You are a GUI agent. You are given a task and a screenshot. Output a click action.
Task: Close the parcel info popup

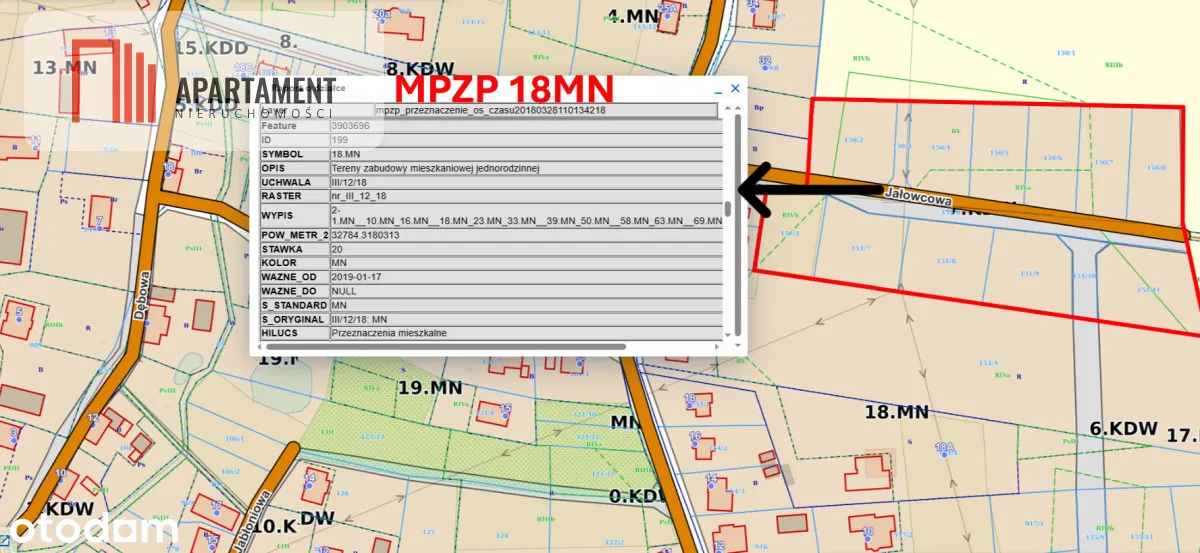tap(735, 88)
